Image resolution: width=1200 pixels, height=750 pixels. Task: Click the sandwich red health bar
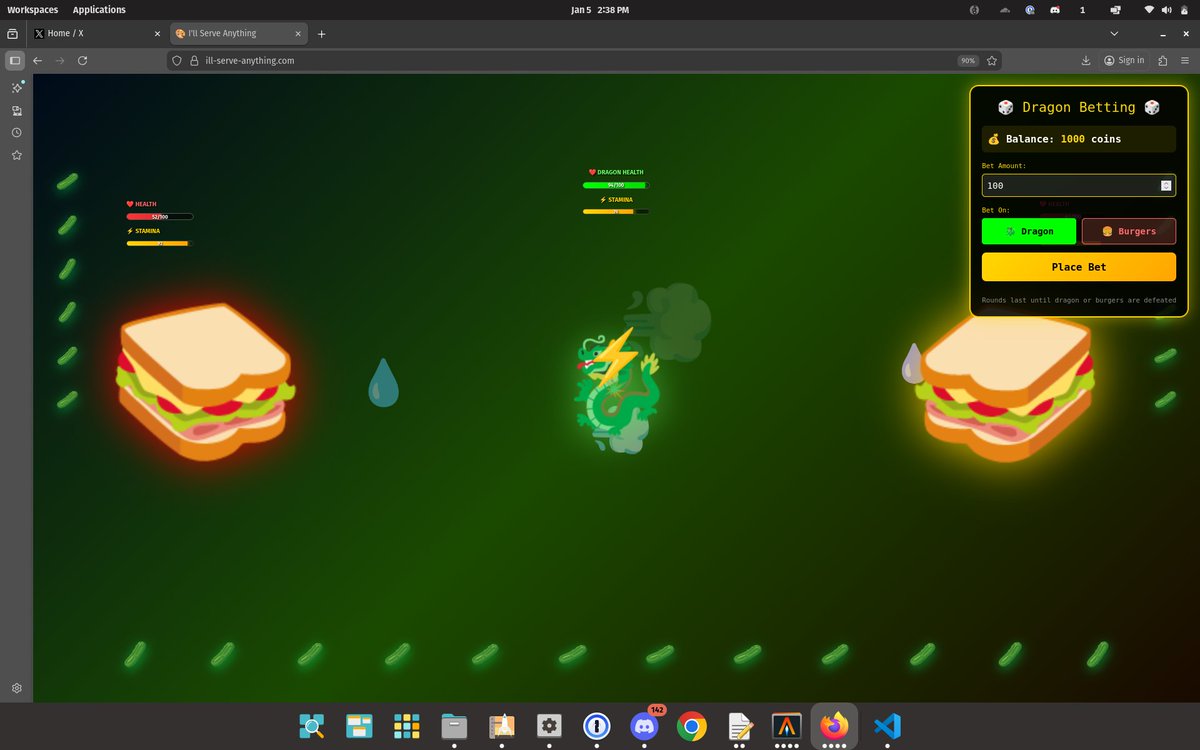coord(160,216)
